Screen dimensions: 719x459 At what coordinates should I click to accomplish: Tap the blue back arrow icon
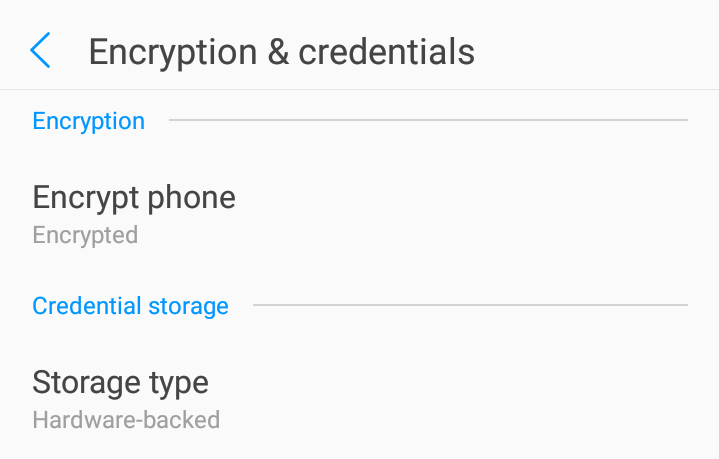(40, 50)
